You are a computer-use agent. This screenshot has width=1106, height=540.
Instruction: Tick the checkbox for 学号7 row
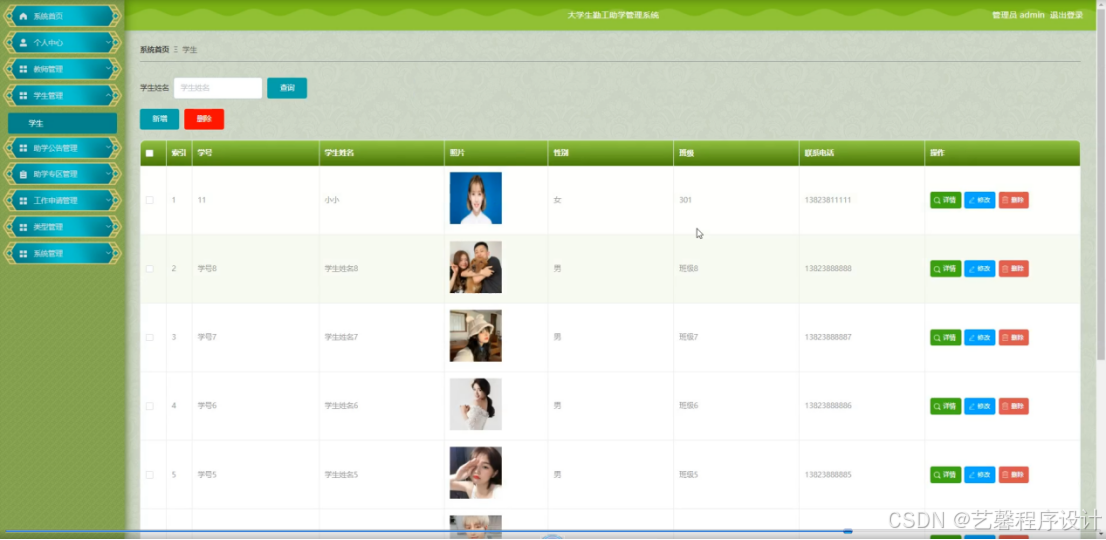pos(150,338)
